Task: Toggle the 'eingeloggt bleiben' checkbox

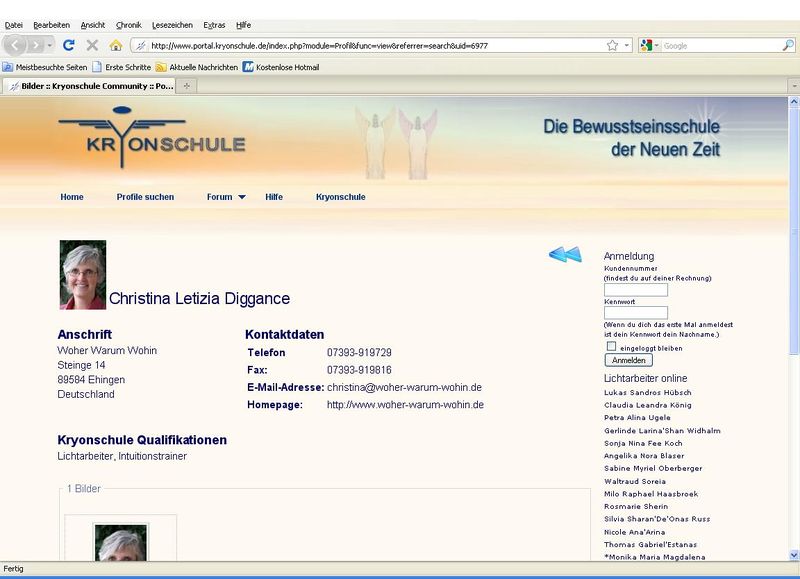Action: (x=611, y=346)
